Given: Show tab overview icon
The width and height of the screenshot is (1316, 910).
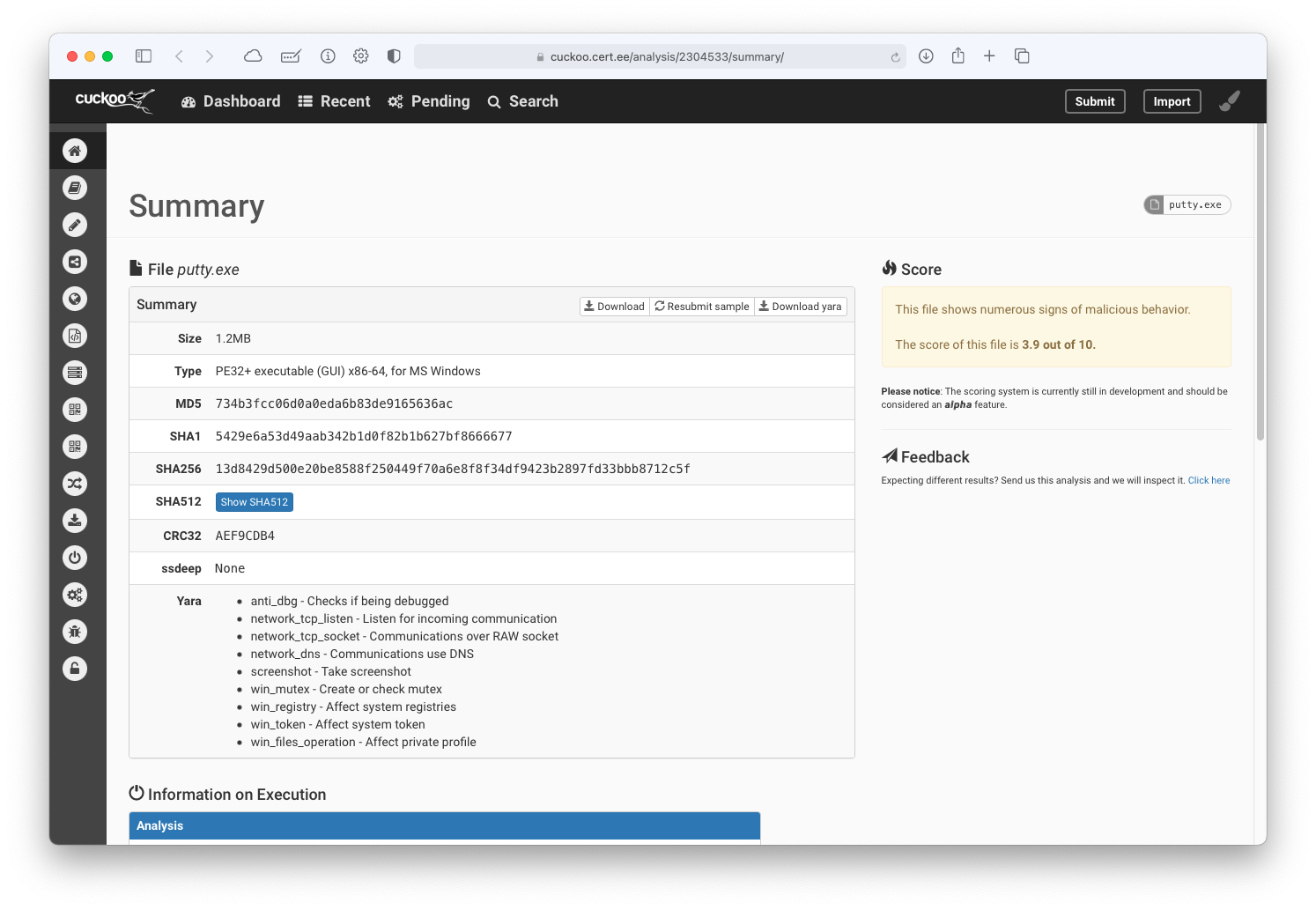Looking at the screenshot, I should (1022, 56).
